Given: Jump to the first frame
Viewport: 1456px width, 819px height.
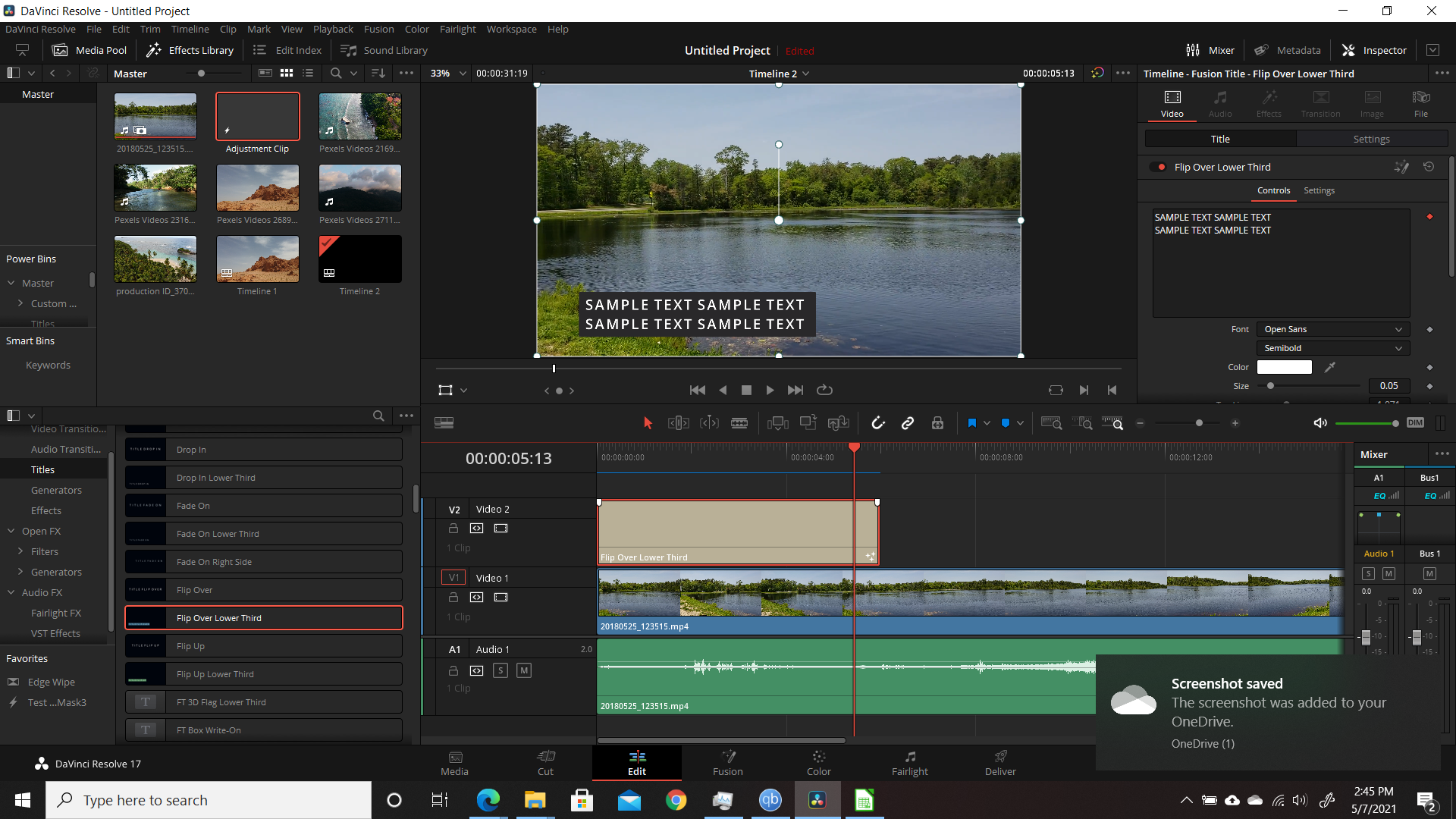Looking at the screenshot, I should point(698,390).
